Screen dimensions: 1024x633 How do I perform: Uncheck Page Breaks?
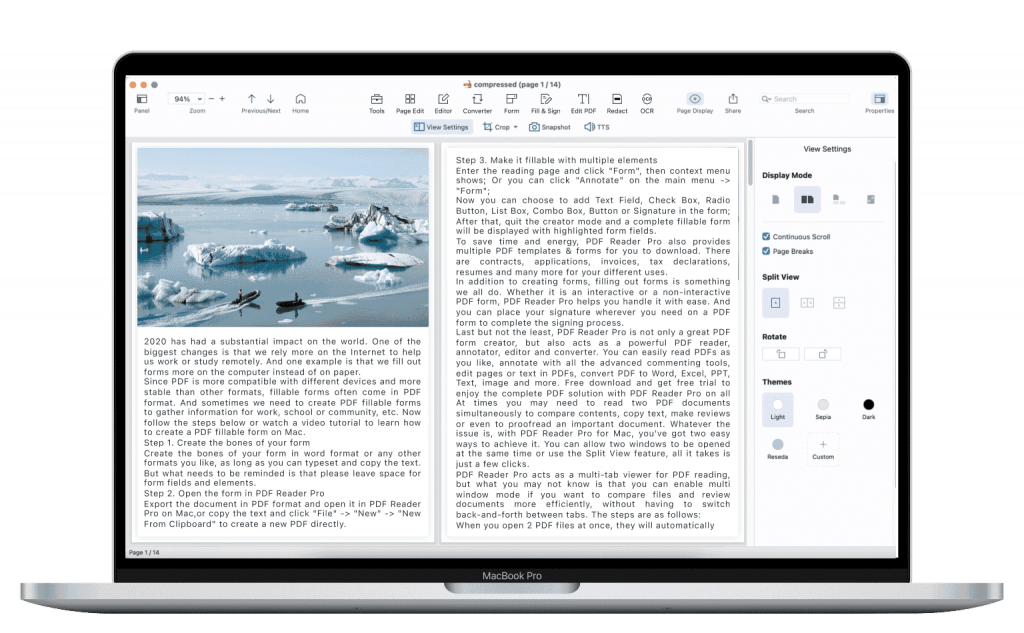click(765, 251)
